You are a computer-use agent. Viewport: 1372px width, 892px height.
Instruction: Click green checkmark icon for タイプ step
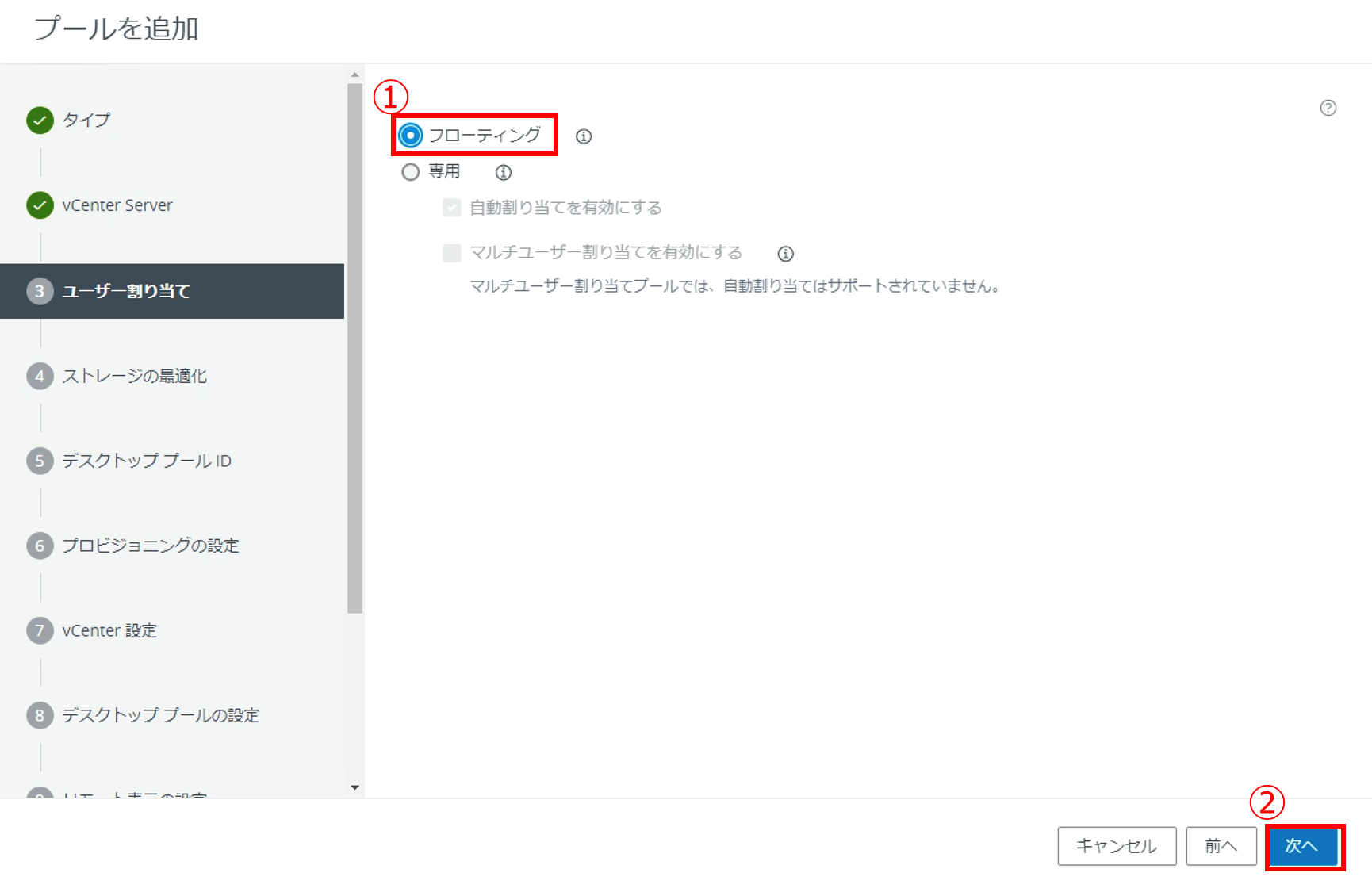click(x=40, y=121)
